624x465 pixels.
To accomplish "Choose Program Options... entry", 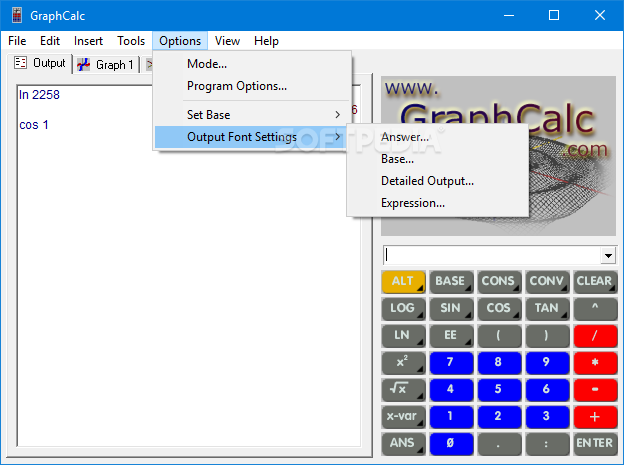I will click(252, 86).
